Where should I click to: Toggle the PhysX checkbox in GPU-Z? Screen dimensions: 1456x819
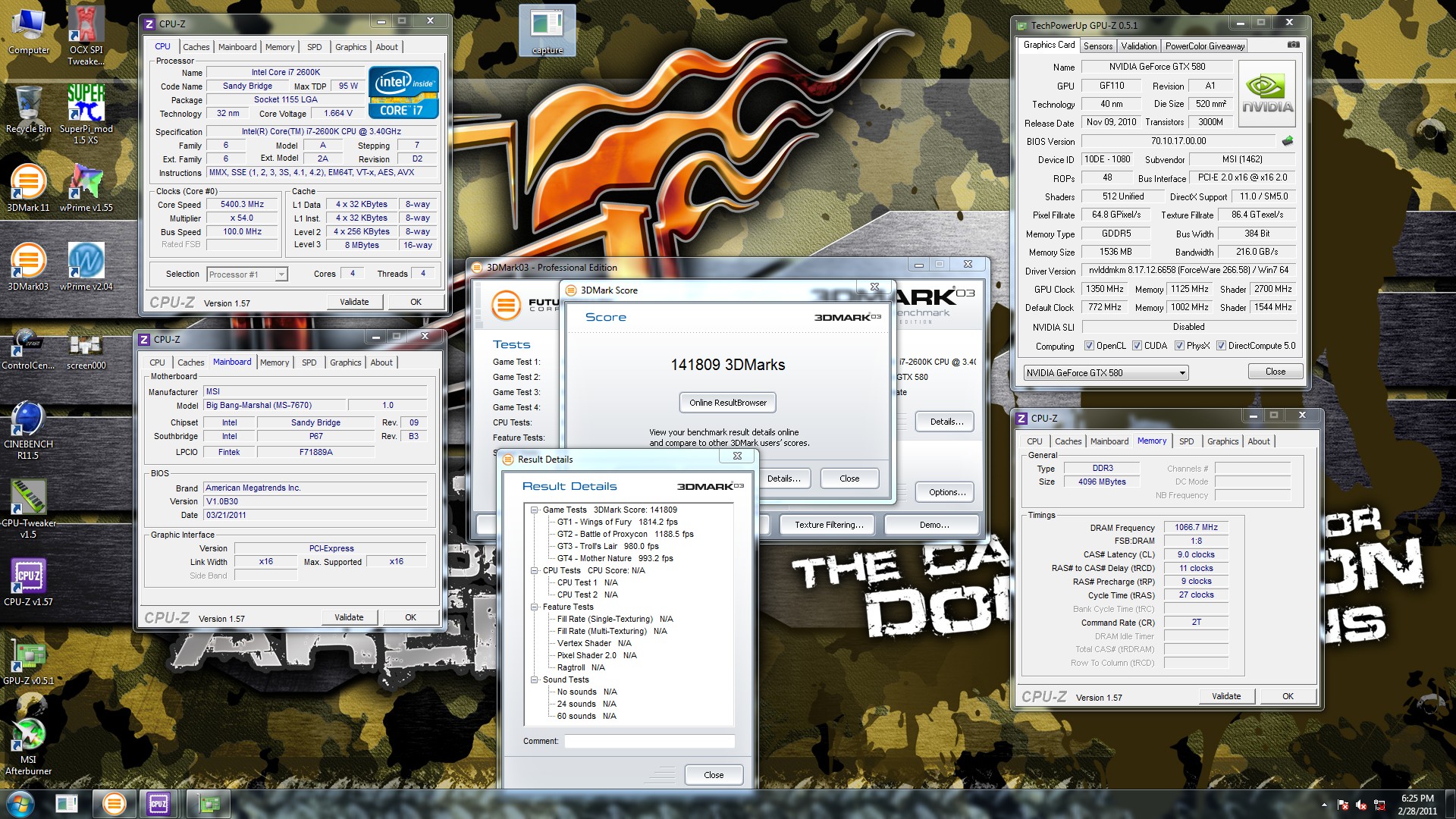[1179, 346]
